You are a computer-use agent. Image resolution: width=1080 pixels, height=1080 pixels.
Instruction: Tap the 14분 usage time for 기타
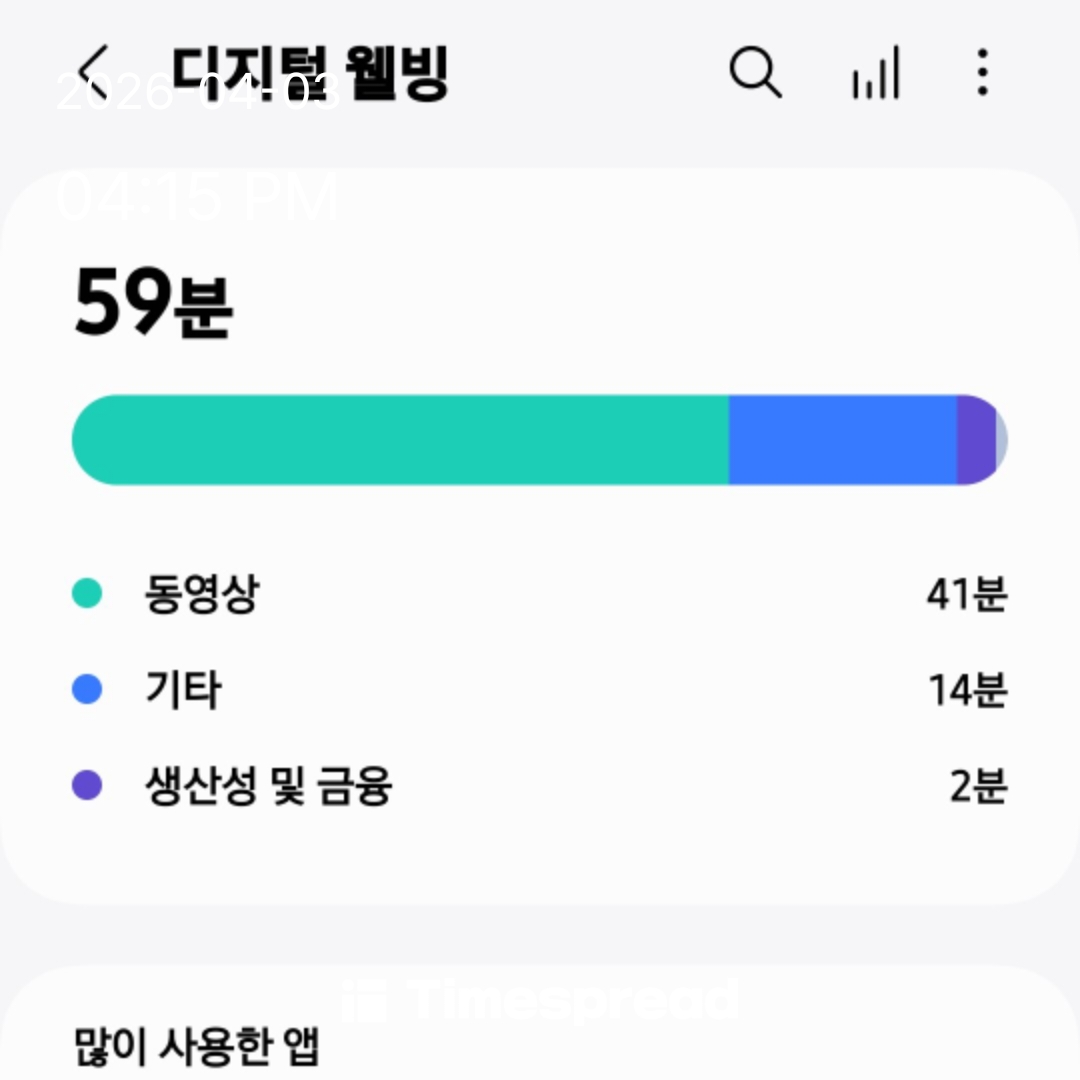[x=966, y=690]
